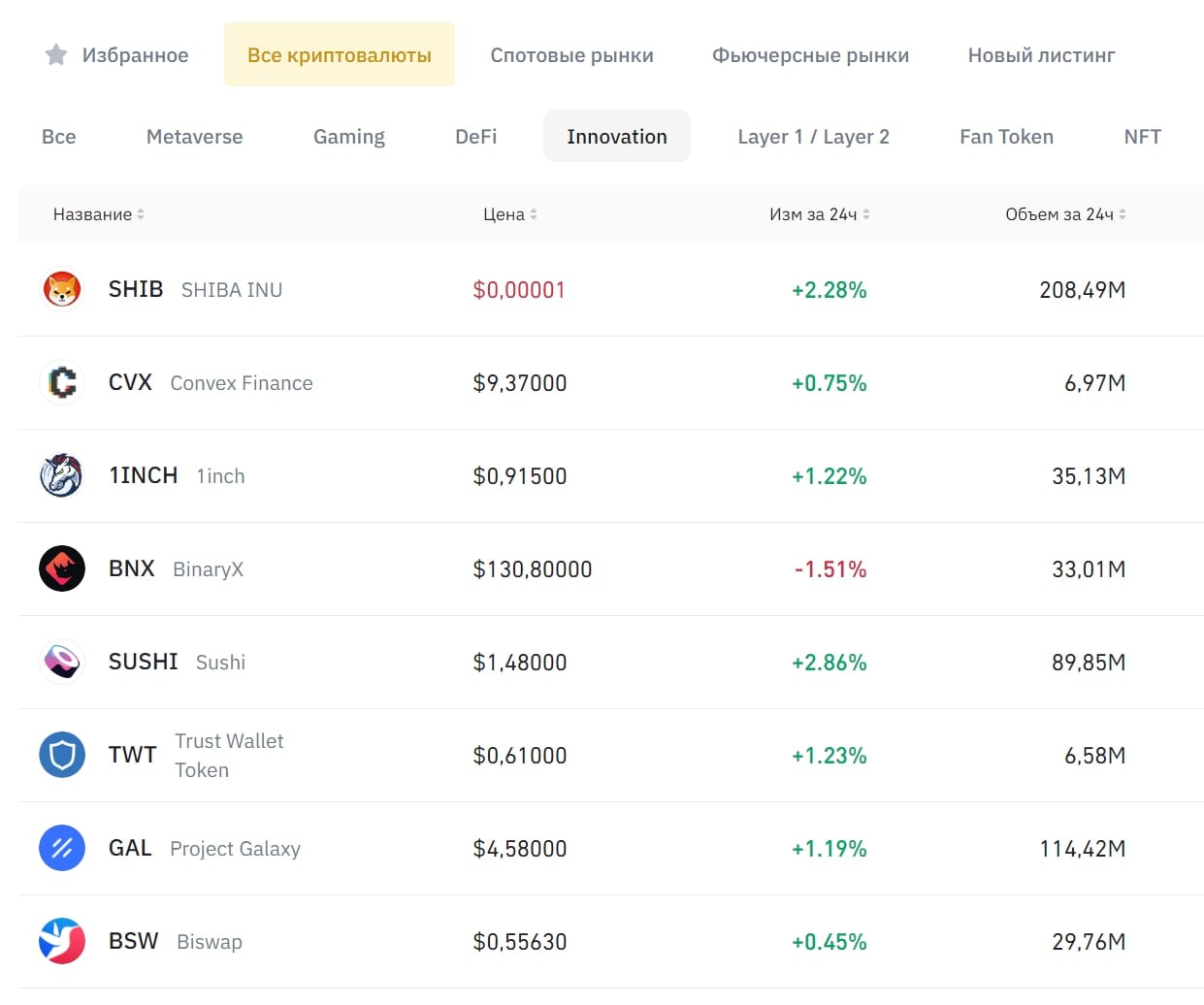Click the 1inch unicorn logo
Image resolution: width=1204 pixels, height=1005 pixels.
(x=62, y=475)
